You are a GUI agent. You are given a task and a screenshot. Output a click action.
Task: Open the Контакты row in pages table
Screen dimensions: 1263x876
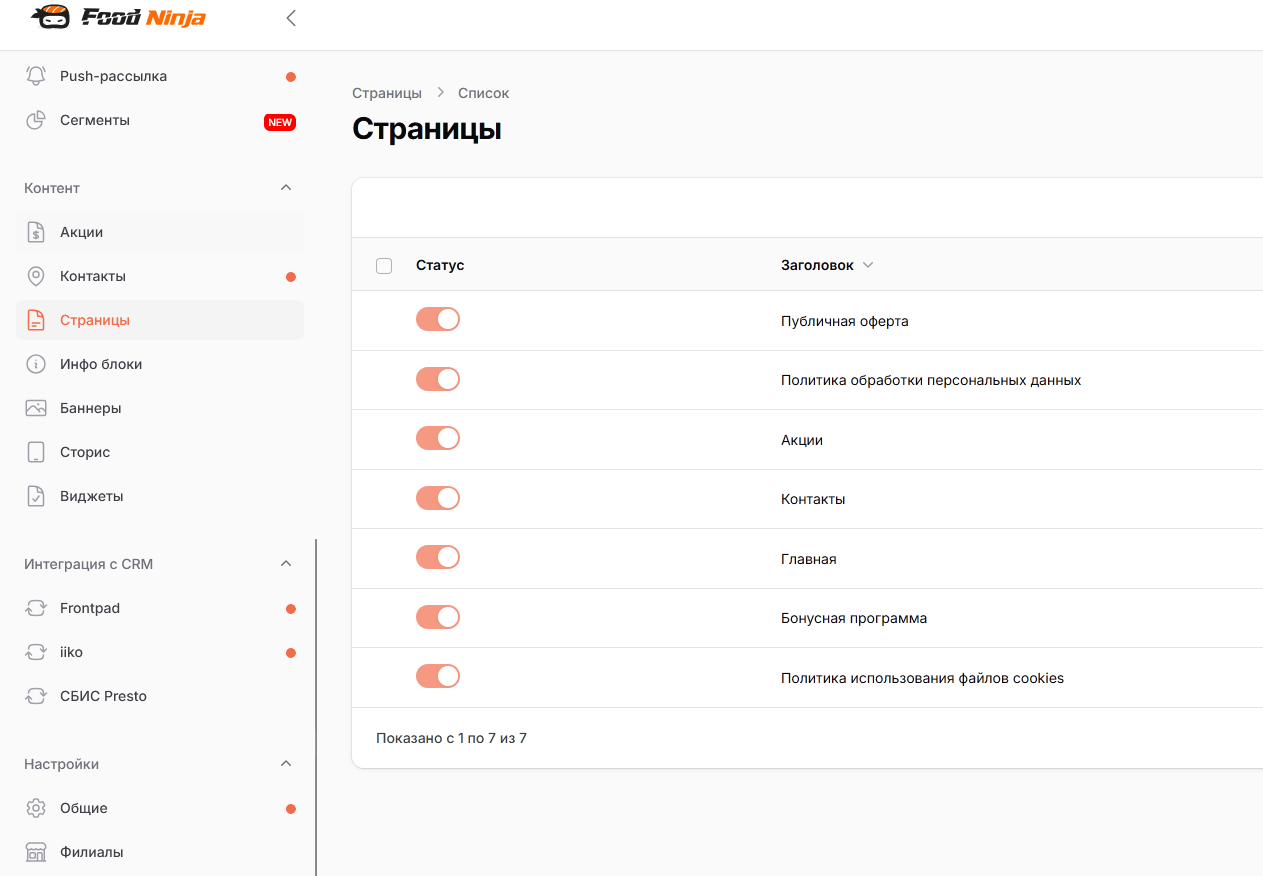click(x=813, y=499)
